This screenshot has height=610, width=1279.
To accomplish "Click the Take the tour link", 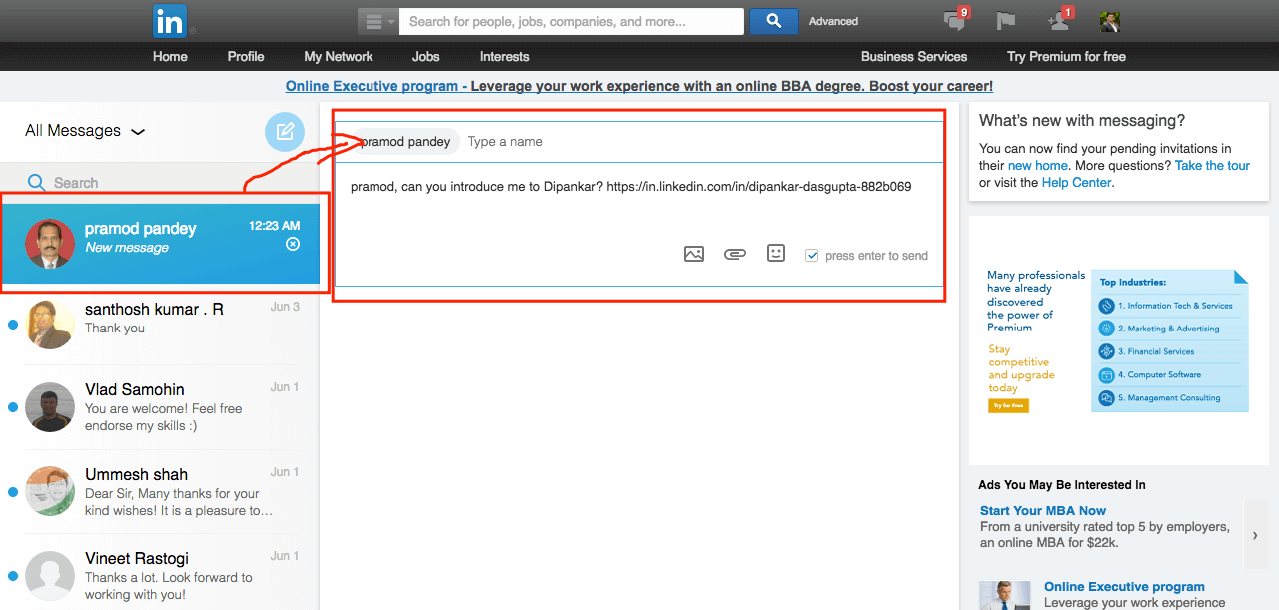I will point(1212,166).
